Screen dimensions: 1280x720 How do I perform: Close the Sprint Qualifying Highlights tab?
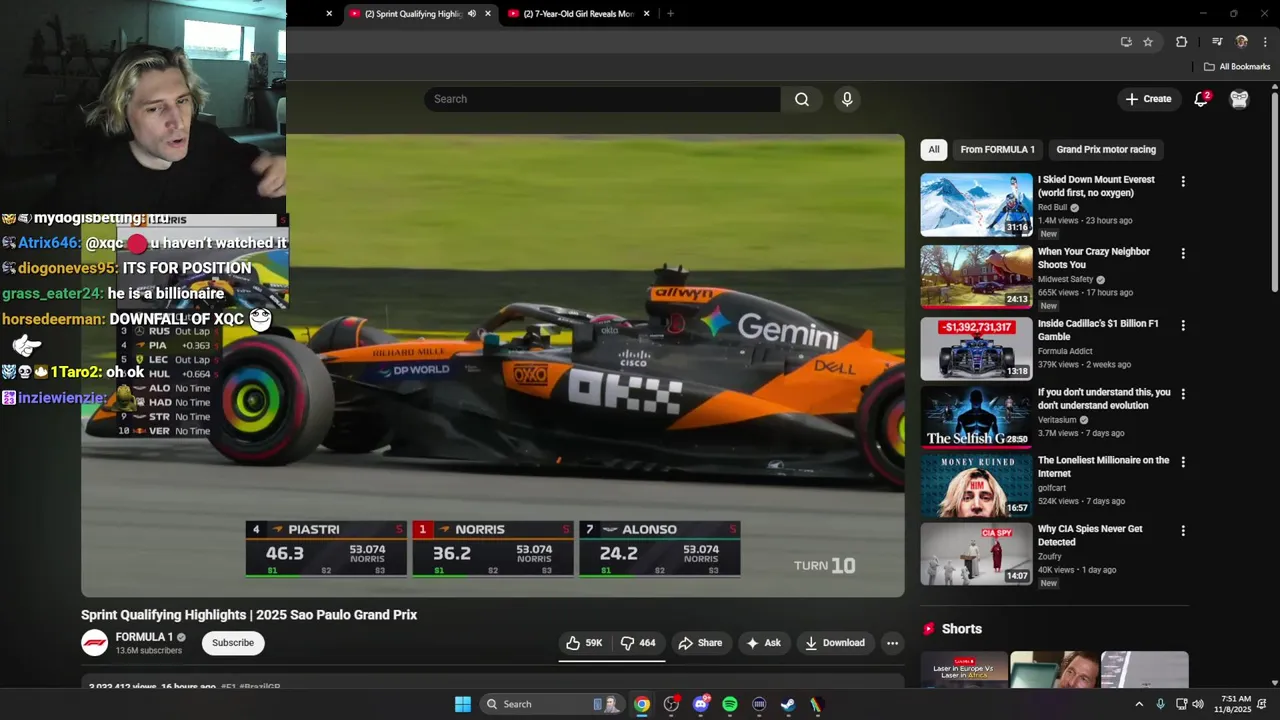pyautogui.click(x=488, y=14)
